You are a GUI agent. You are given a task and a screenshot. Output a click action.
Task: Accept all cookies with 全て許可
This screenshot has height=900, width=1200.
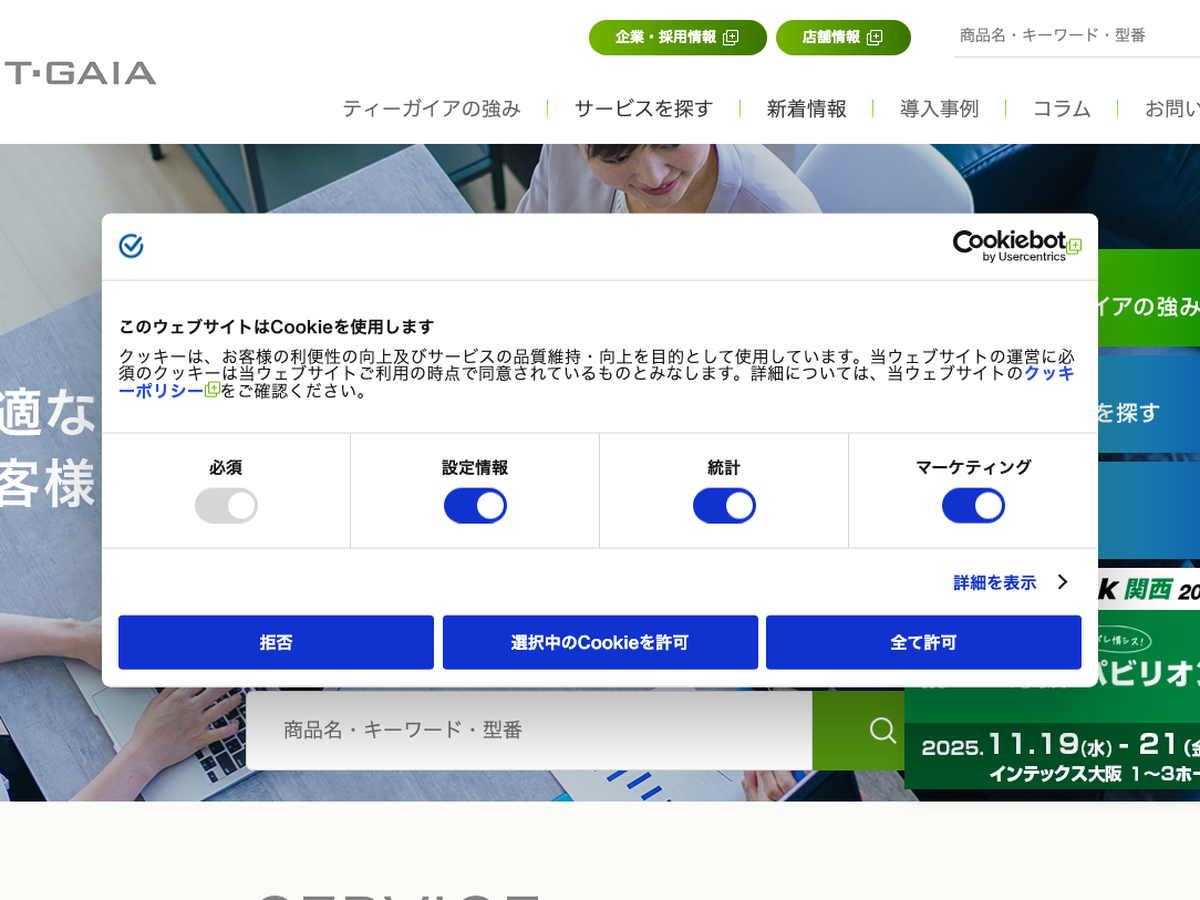pyautogui.click(x=923, y=642)
